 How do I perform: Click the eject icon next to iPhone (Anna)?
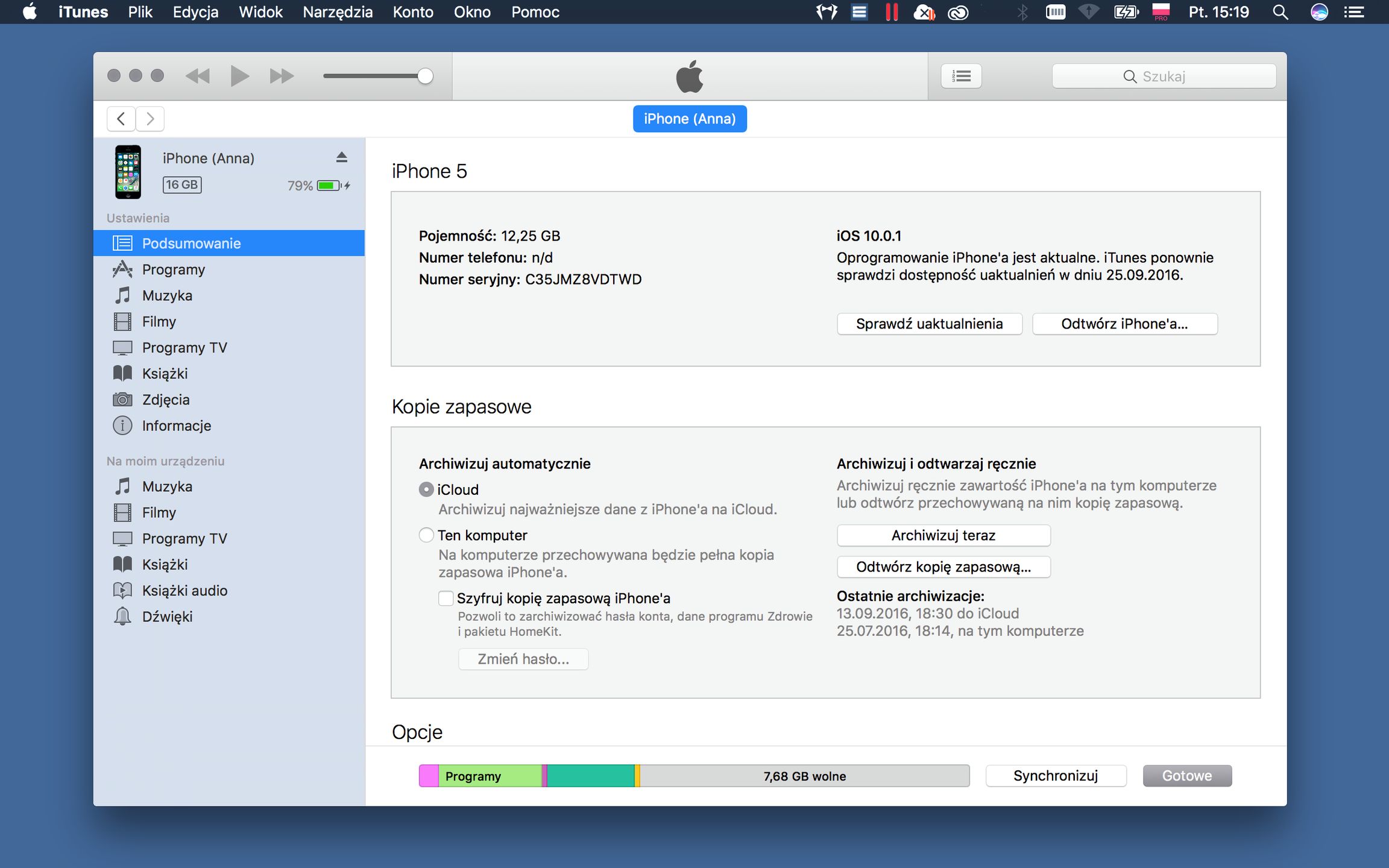pos(341,157)
